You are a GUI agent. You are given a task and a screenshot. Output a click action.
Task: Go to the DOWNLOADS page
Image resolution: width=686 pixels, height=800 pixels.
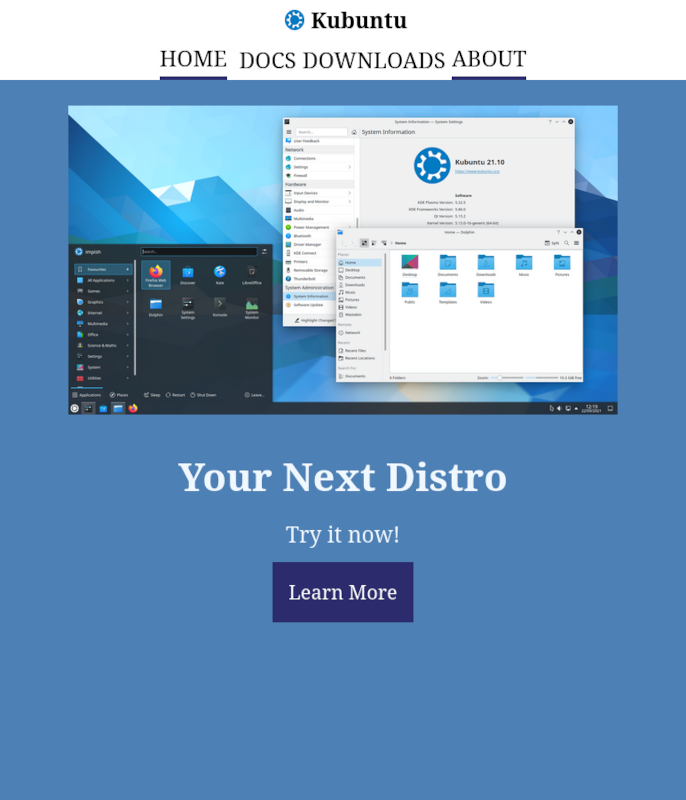tap(374, 61)
